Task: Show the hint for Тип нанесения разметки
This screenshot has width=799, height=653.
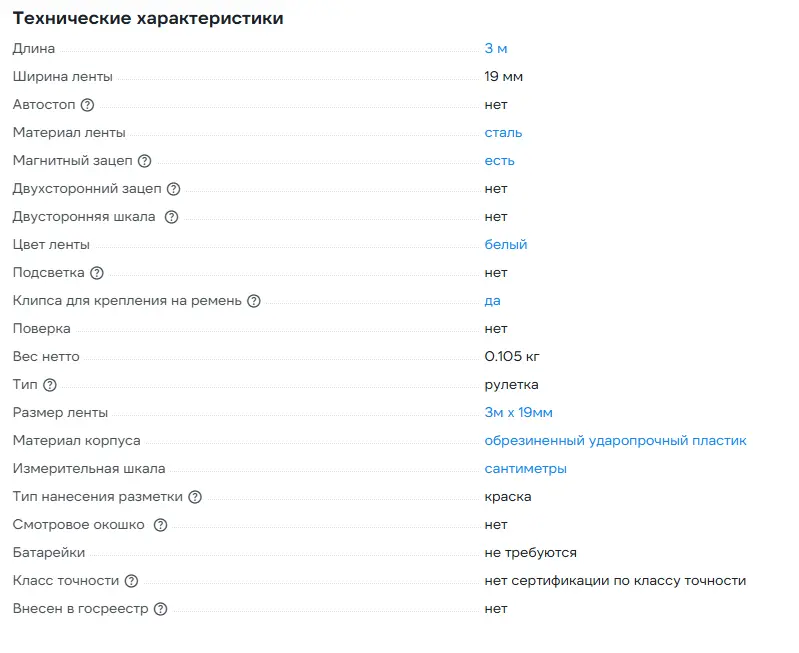Action: (x=195, y=497)
